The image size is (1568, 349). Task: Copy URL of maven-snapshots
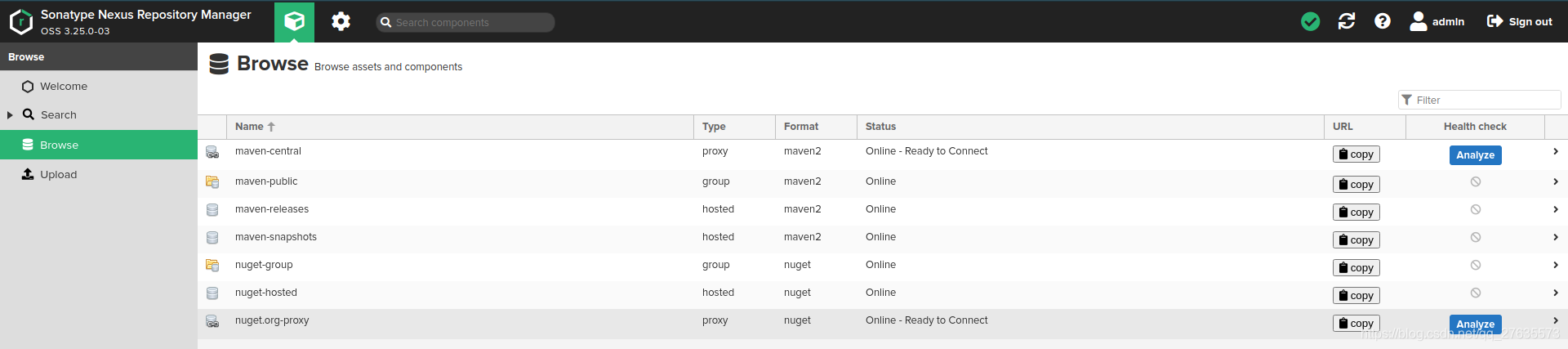coord(1356,240)
